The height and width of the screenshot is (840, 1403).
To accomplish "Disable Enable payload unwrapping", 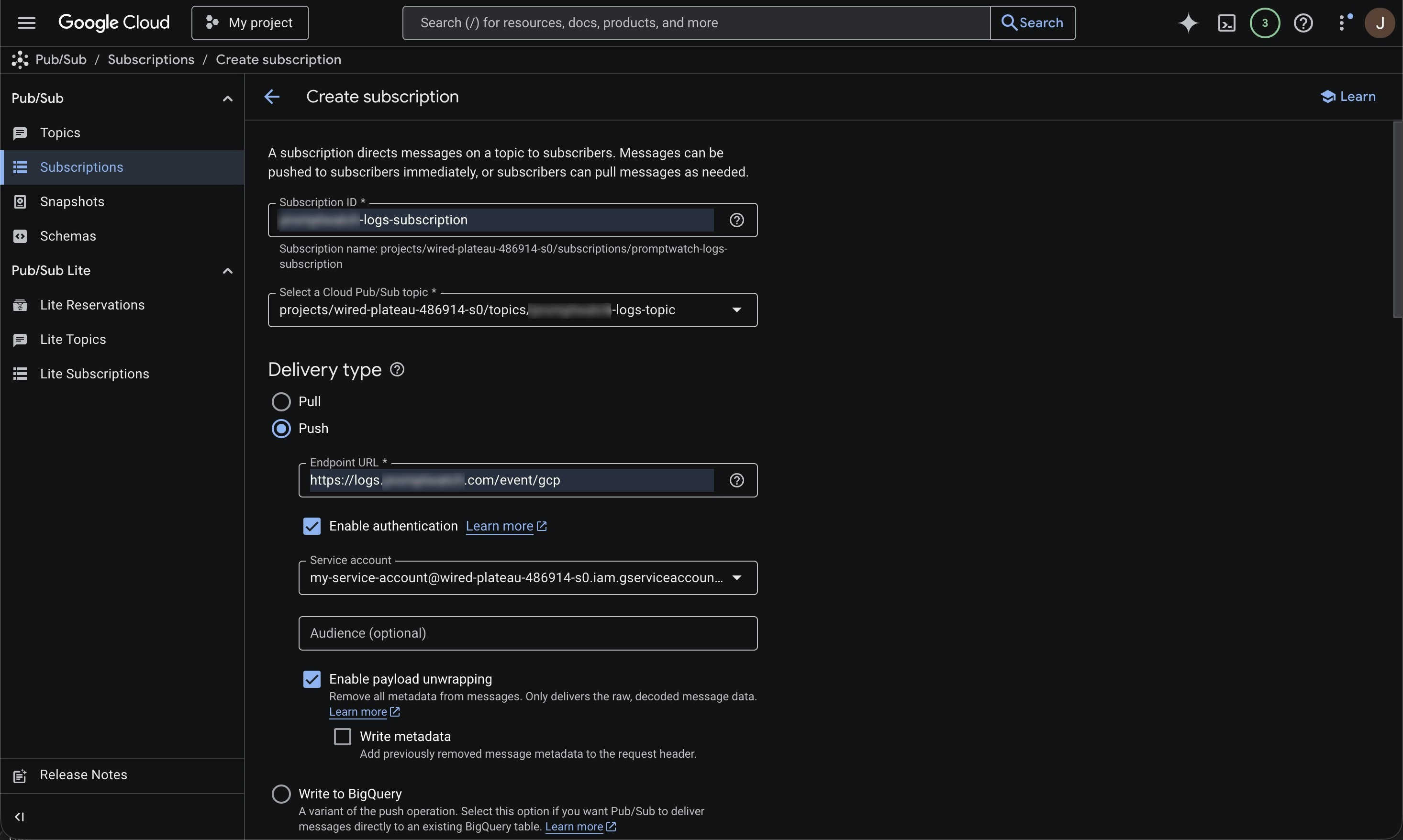I will coord(312,679).
